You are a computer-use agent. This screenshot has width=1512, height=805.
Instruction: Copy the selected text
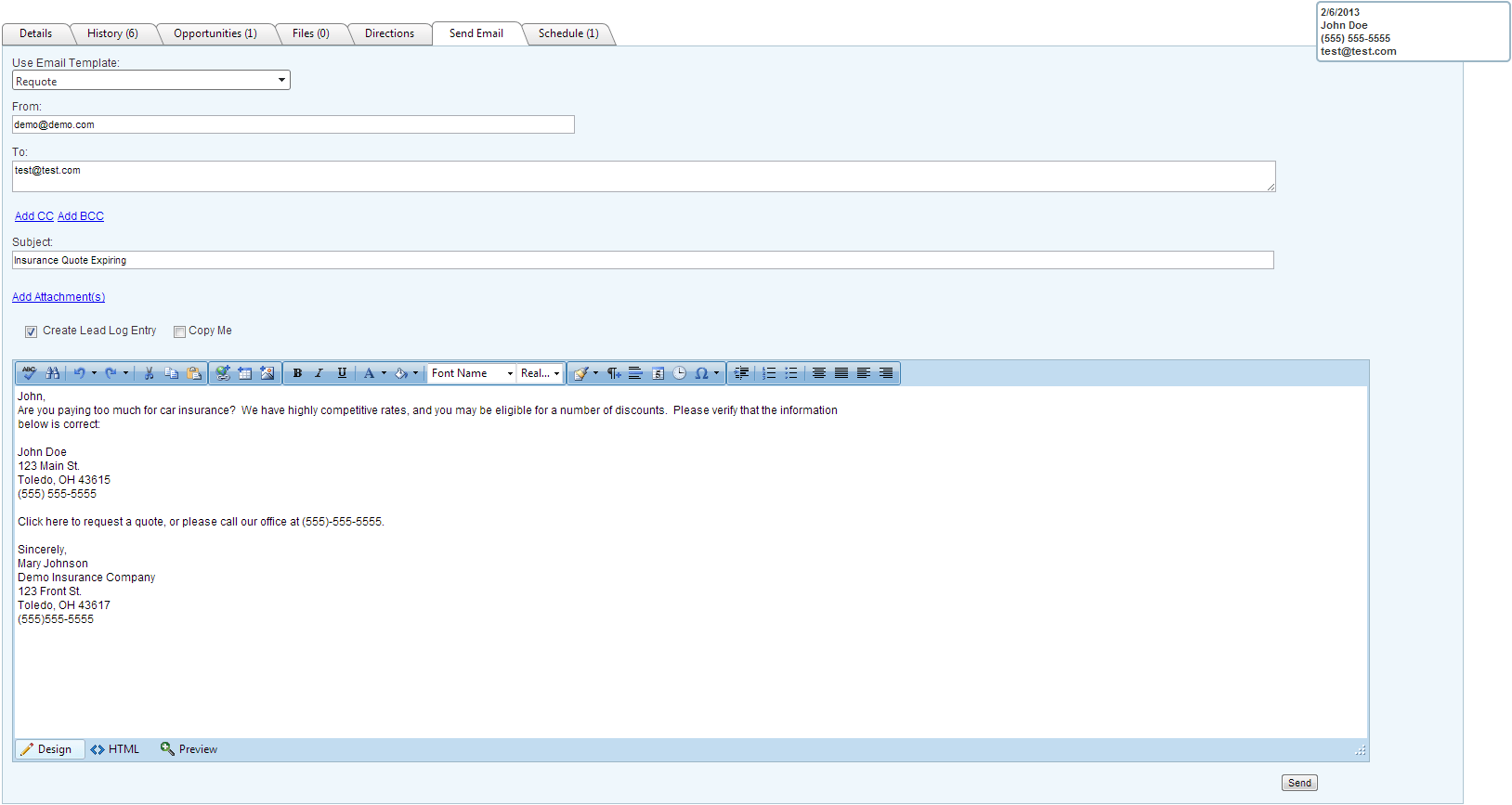(x=172, y=373)
